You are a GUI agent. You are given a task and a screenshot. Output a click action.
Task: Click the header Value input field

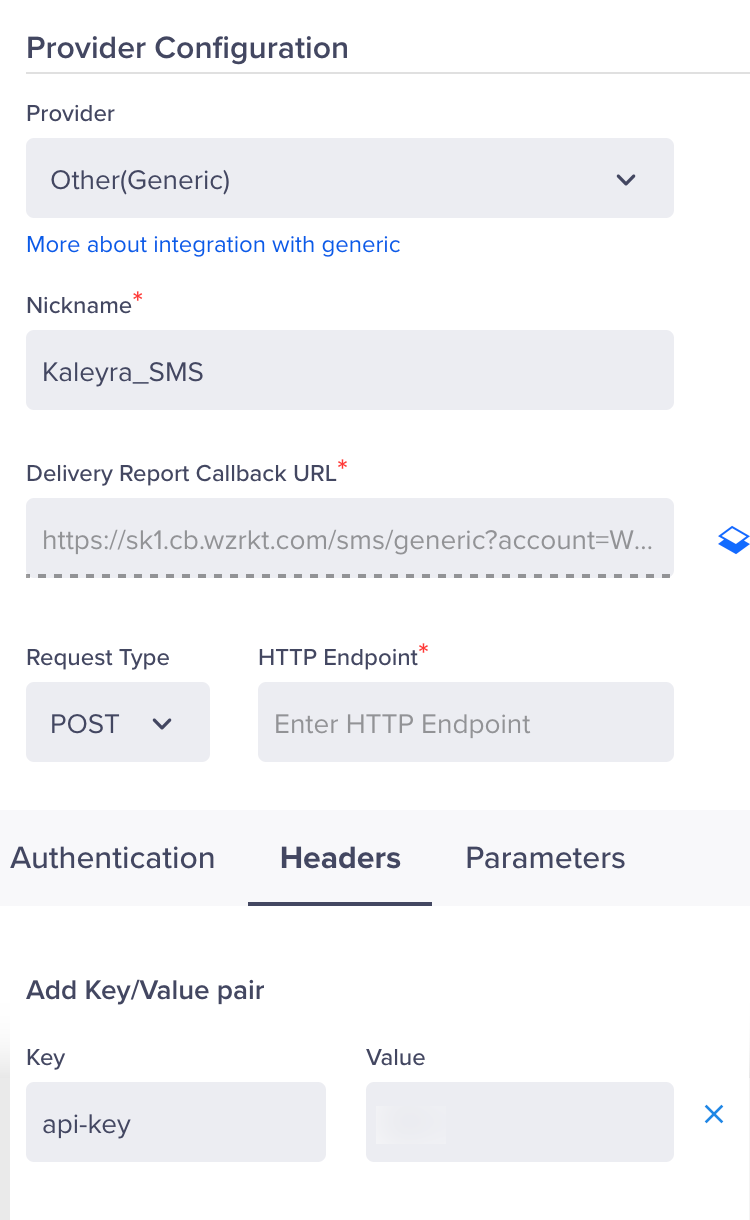(519, 1123)
